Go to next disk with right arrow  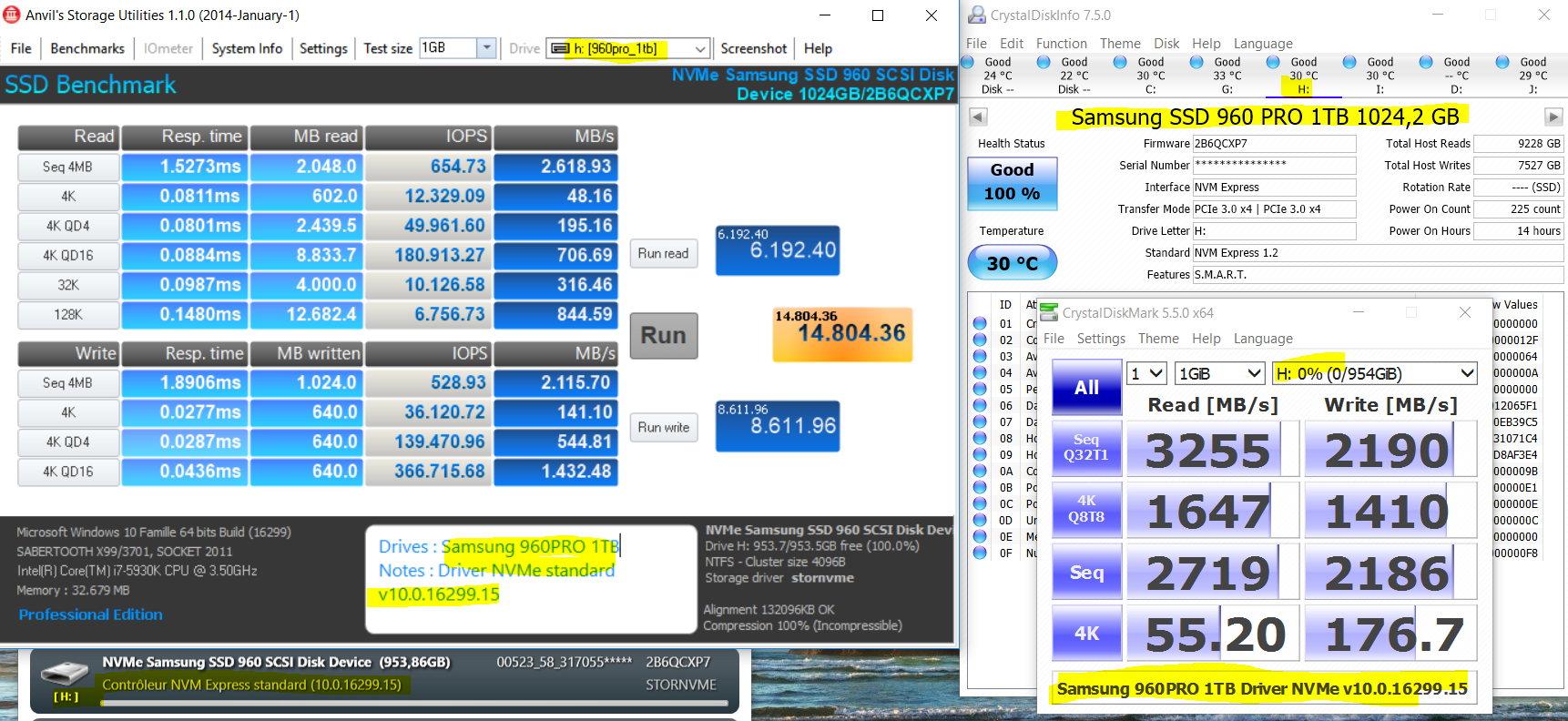1553,117
